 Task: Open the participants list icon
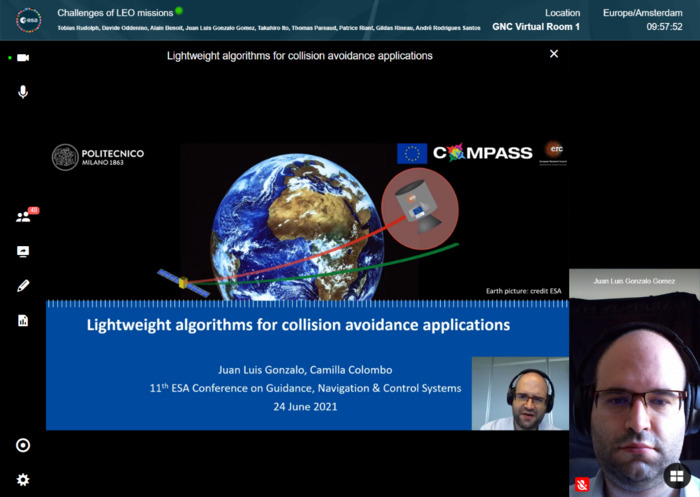pyautogui.click(x=22, y=217)
